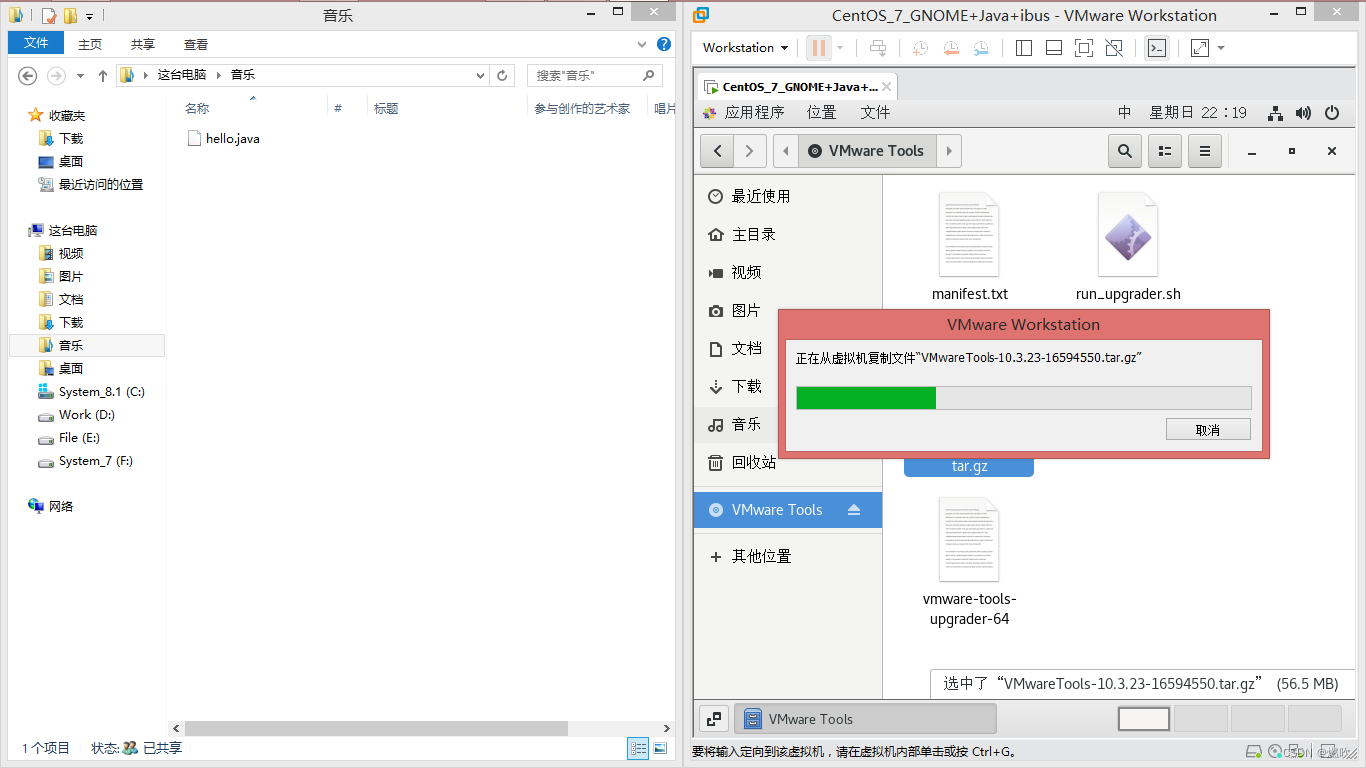Select the CentOS_7_GNOME+Java VM tab
Viewport: 1366px width, 768px height.
click(796, 86)
